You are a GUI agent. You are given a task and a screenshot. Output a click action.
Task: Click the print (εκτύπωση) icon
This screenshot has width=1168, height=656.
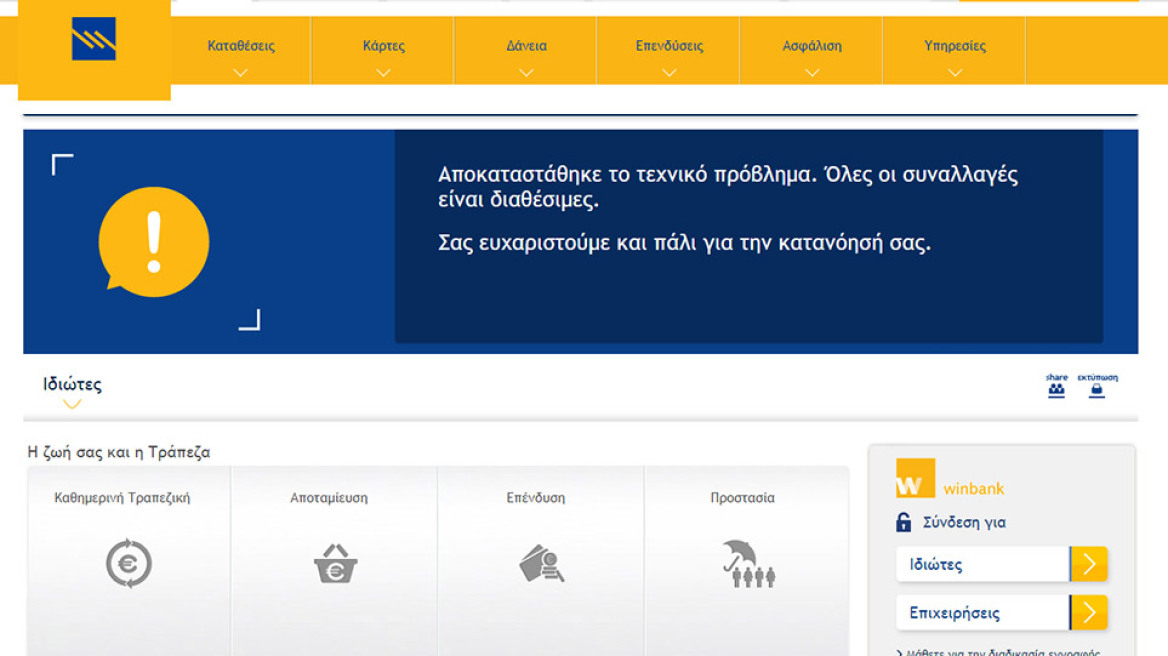tap(1097, 387)
